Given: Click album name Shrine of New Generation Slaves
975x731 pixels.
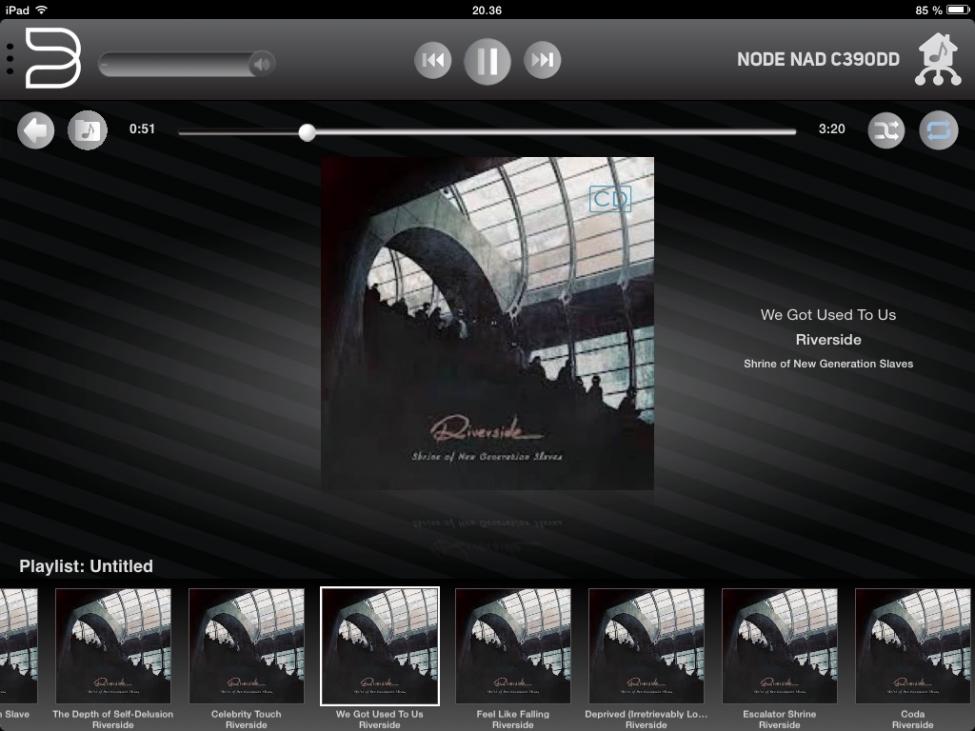Looking at the screenshot, I should [x=828, y=364].
